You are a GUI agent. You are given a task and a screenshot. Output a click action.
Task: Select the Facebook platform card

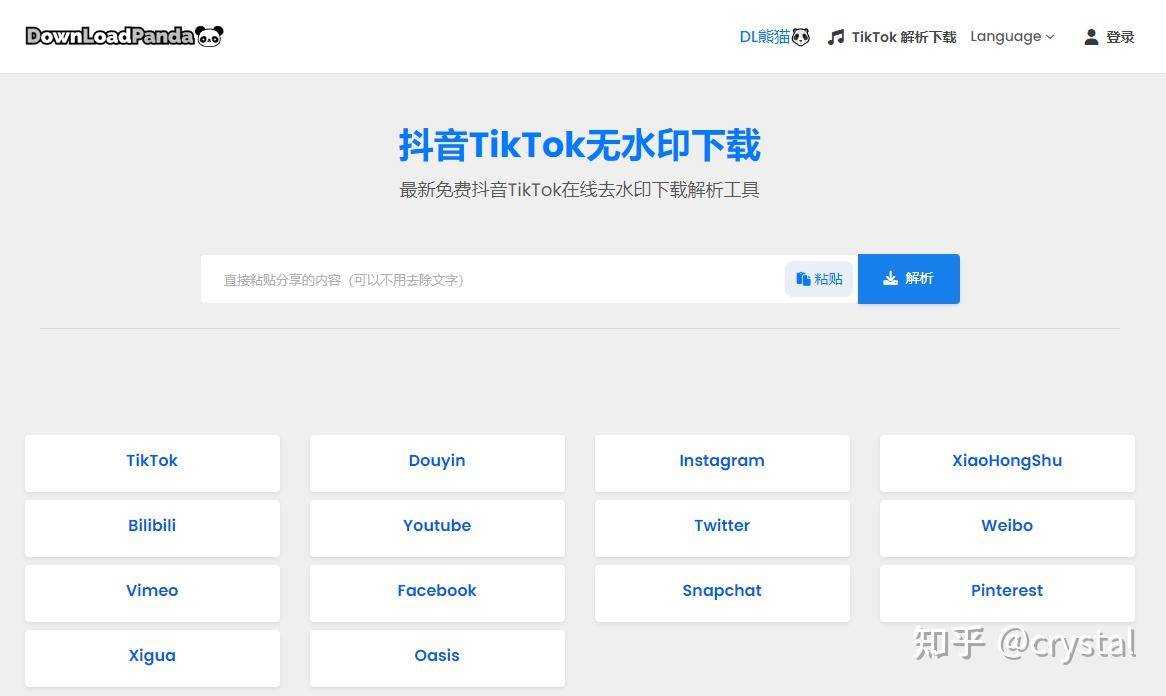point(437,593)
